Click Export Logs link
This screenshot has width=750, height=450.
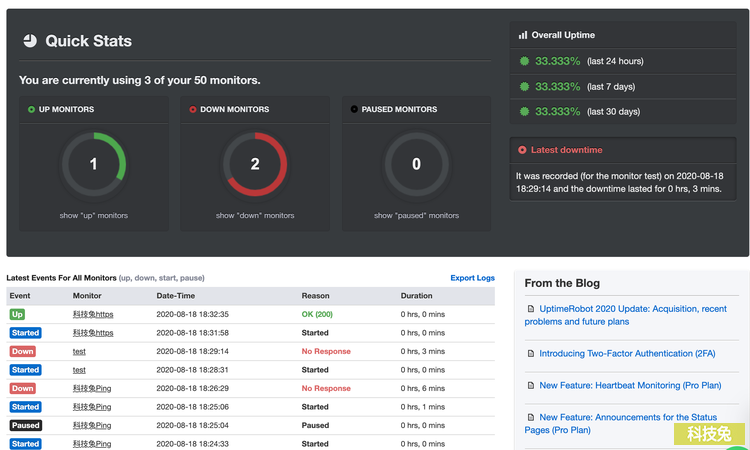click(473, 278)
